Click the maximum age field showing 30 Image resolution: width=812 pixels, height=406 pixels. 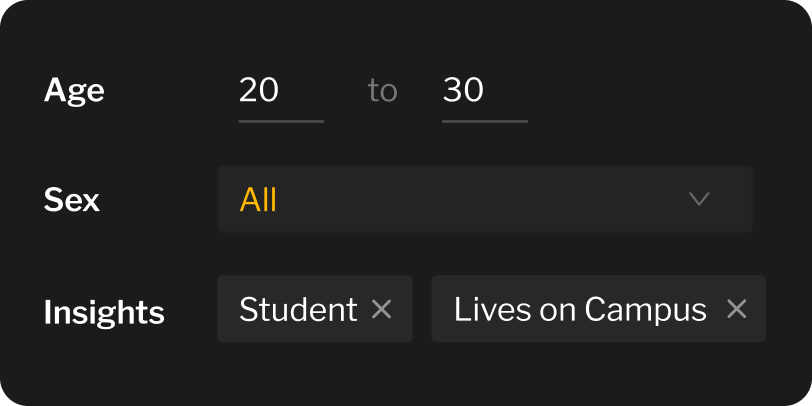coord(484,92)
